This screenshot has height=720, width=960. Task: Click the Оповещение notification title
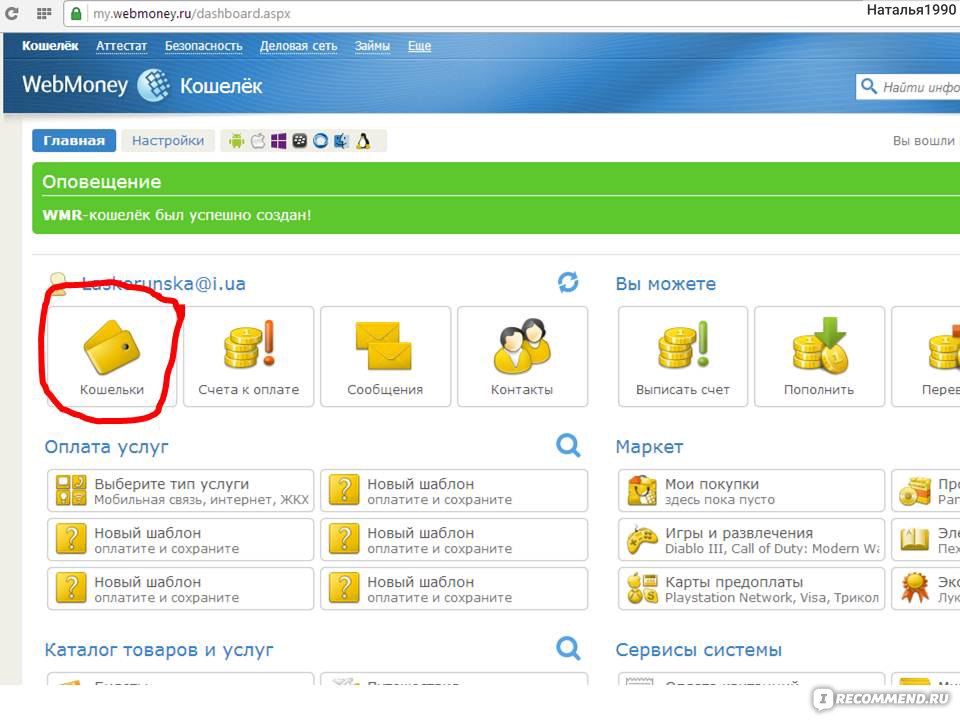pos(102,182)
